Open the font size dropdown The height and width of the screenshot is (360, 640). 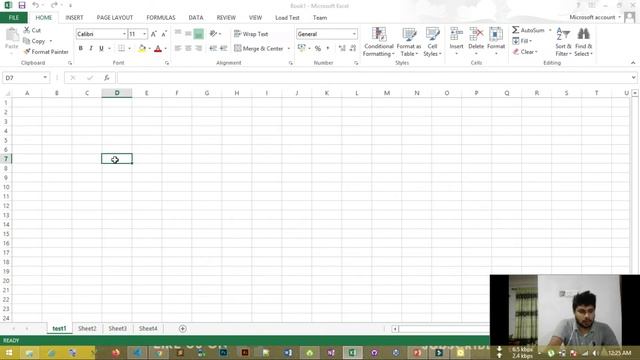[x=144, y=34]
